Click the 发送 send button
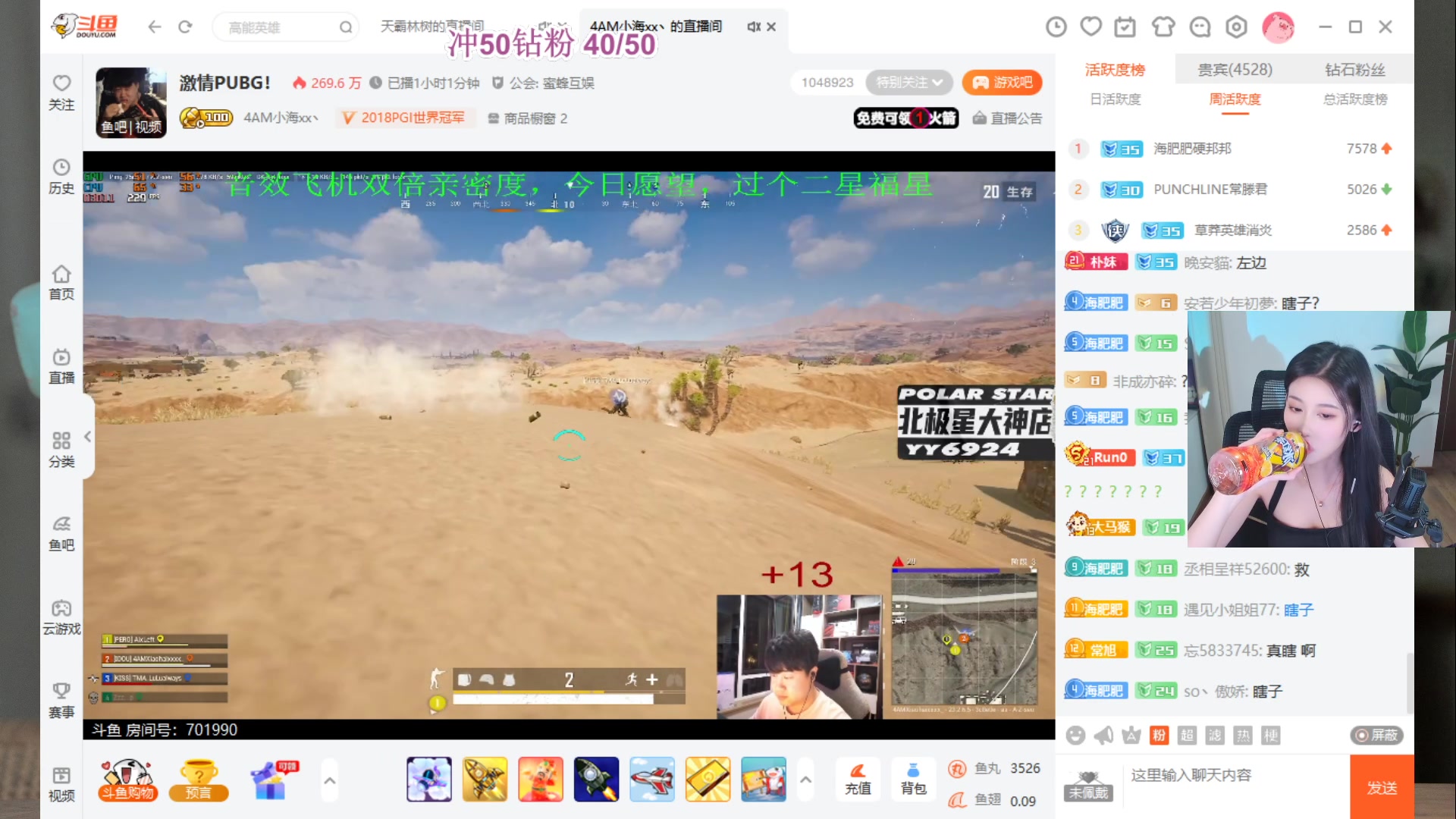The width and height of the screenshot is (1456, 819). coord(1382,787)
